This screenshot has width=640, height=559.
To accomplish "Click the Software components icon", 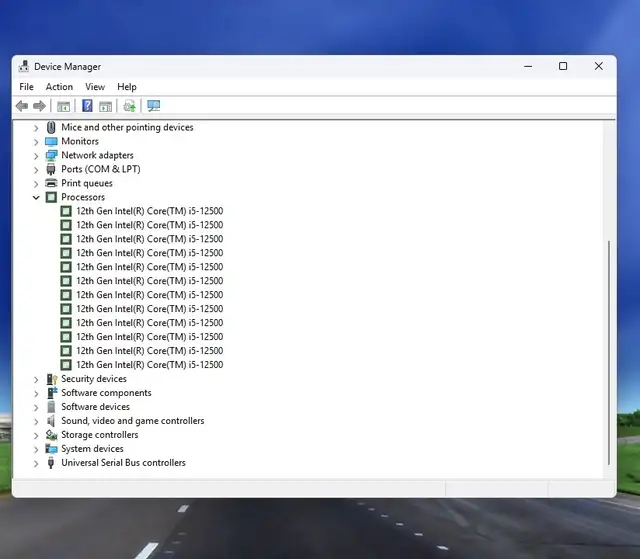I will (x=52, y=393).
